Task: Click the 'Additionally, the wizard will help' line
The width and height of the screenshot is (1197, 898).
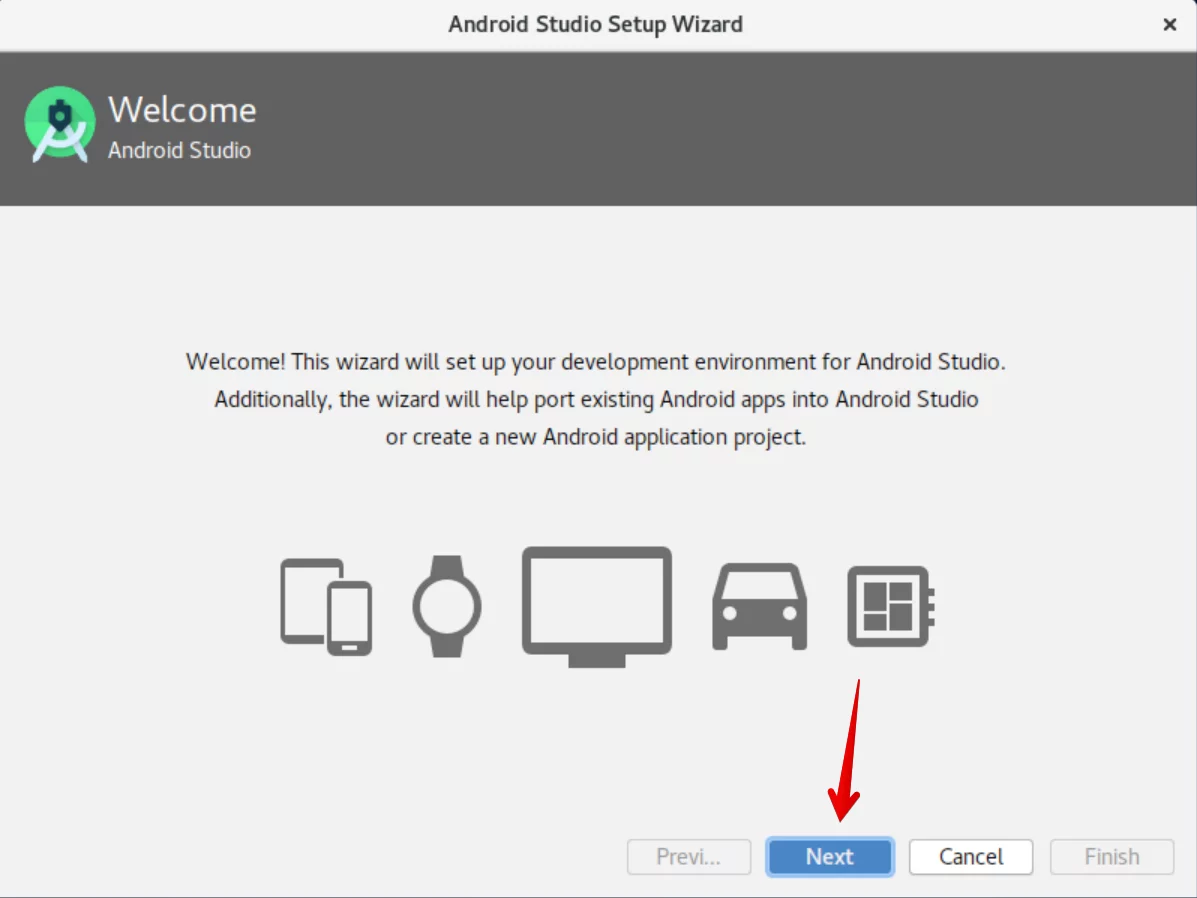Action: click(x=596, y=399)
